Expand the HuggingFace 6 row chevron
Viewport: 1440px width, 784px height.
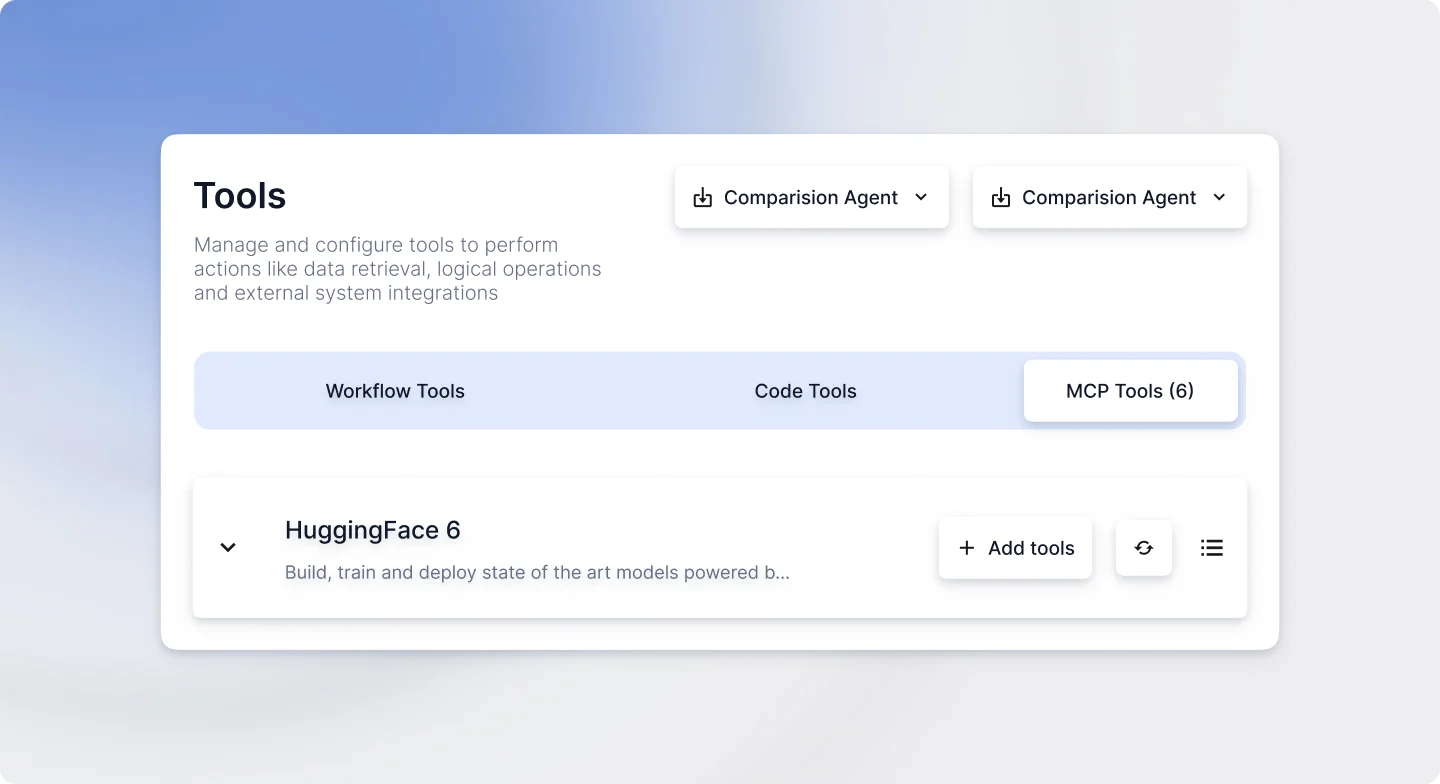228,547
